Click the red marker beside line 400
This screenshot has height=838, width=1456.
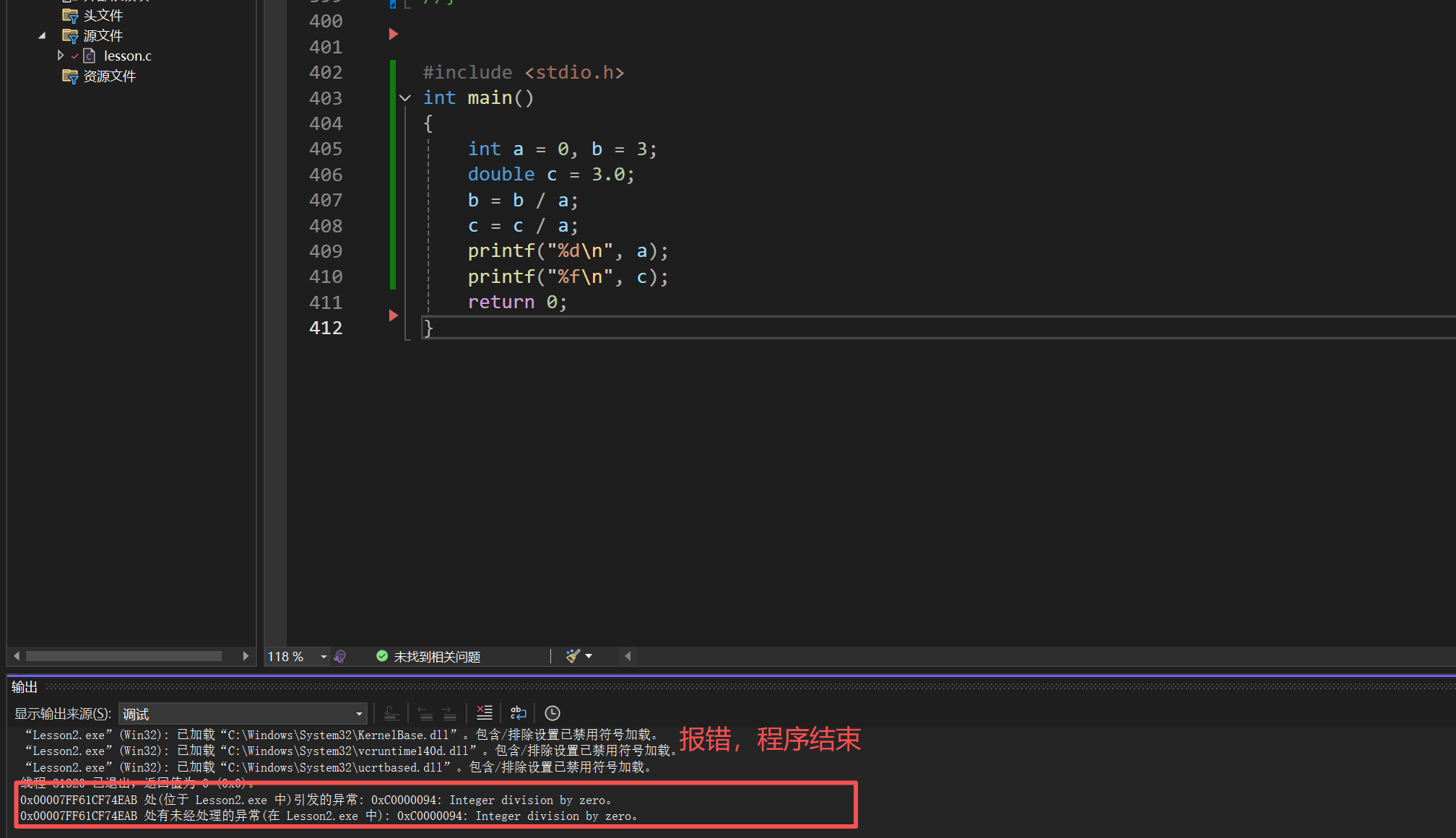394,34
